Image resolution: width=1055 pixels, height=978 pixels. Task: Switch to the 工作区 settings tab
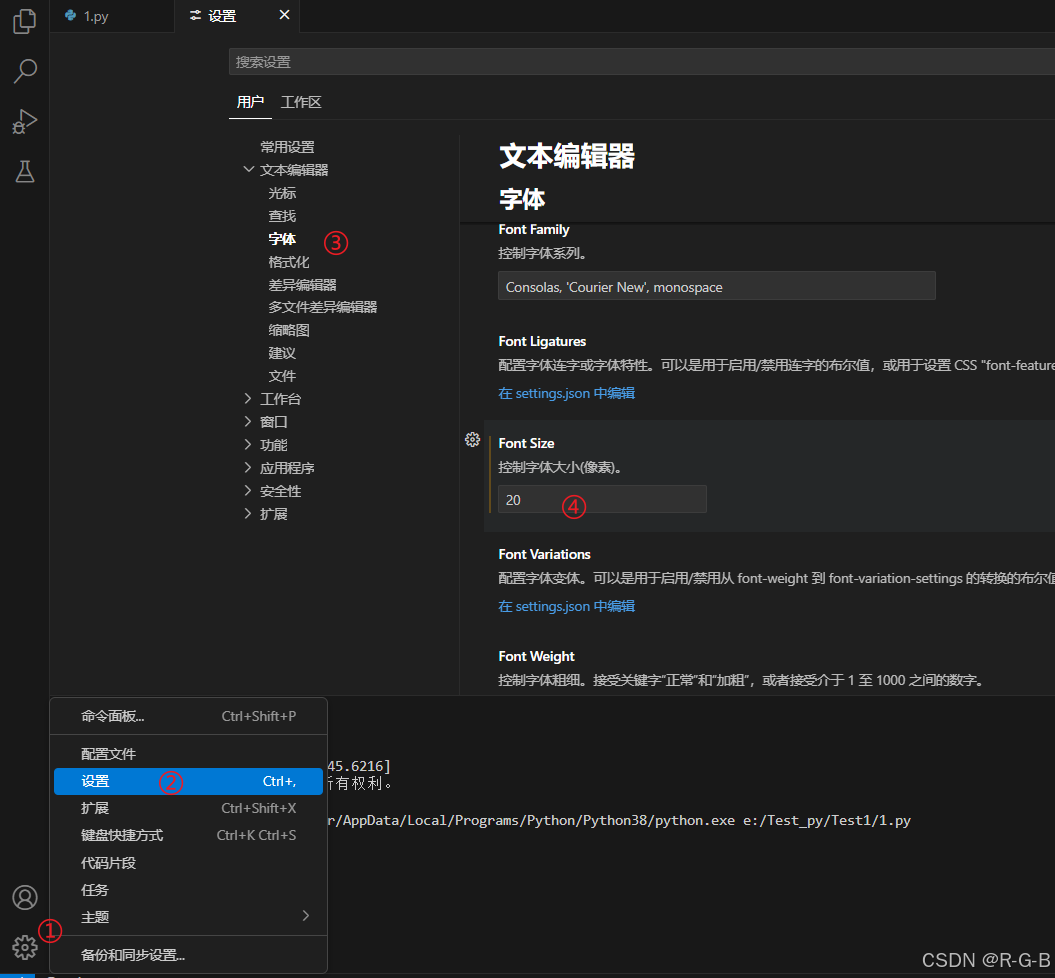301,102
